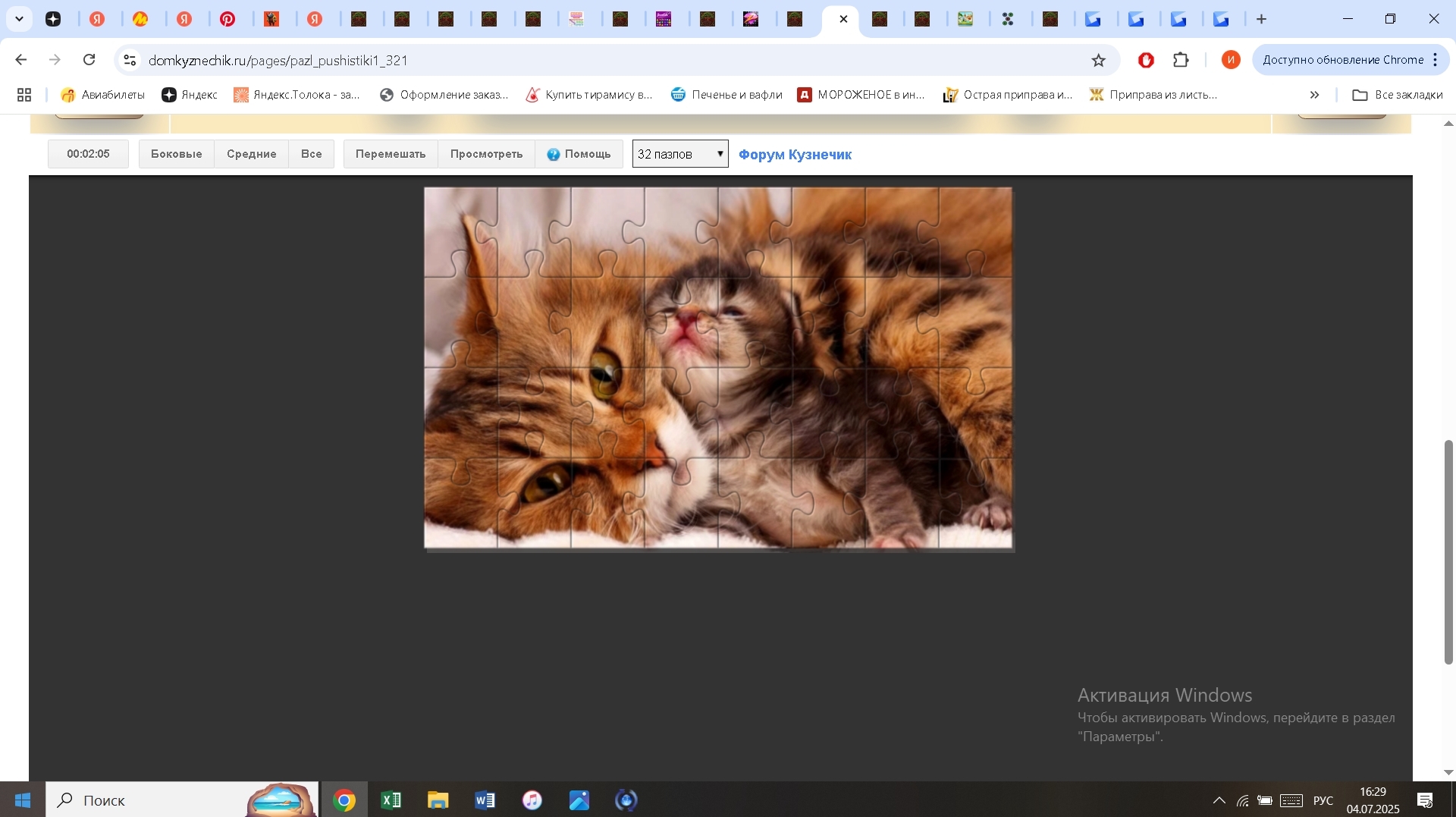Click the scrollbar up arrow

pos(1448,123)
